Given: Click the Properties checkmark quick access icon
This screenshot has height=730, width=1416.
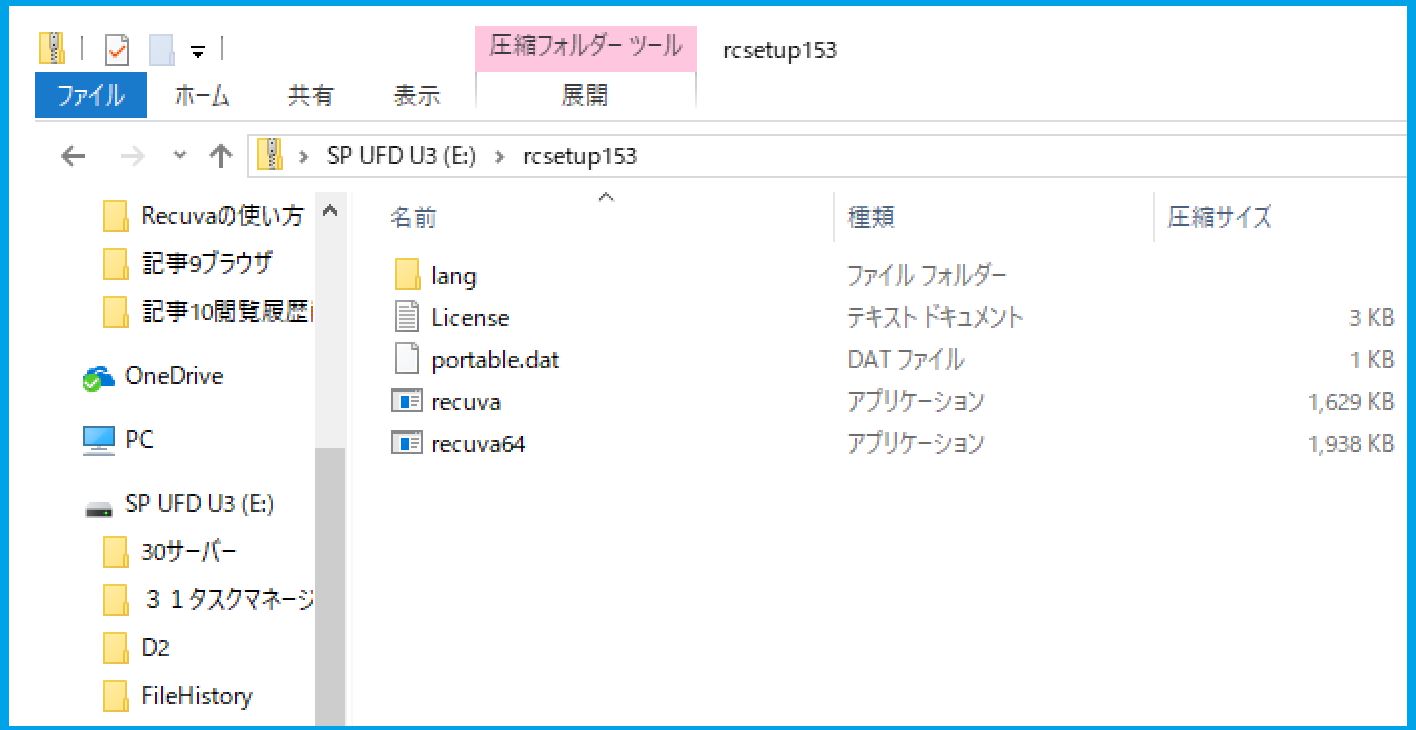Looking at the screenshot, I should coord(117,48).
